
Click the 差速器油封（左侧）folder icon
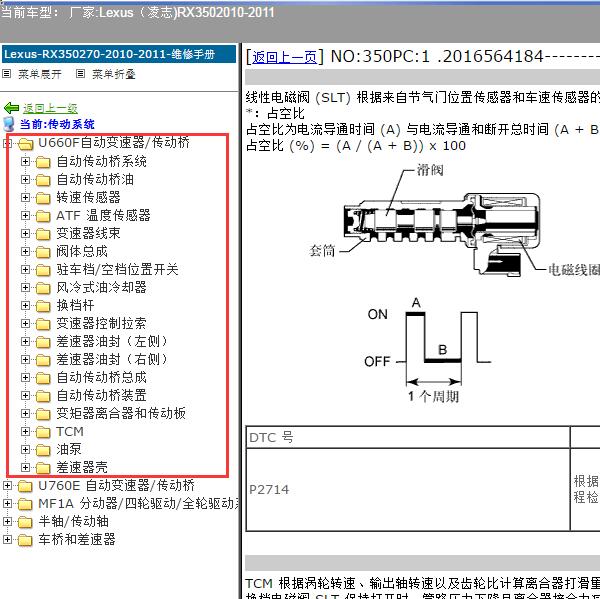coord(43,342)
